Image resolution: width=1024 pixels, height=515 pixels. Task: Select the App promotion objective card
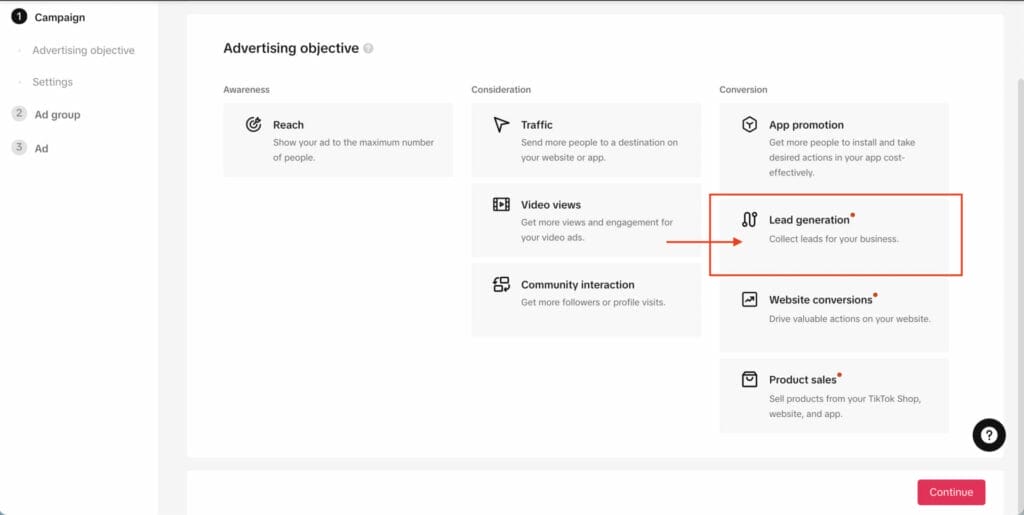834,148
